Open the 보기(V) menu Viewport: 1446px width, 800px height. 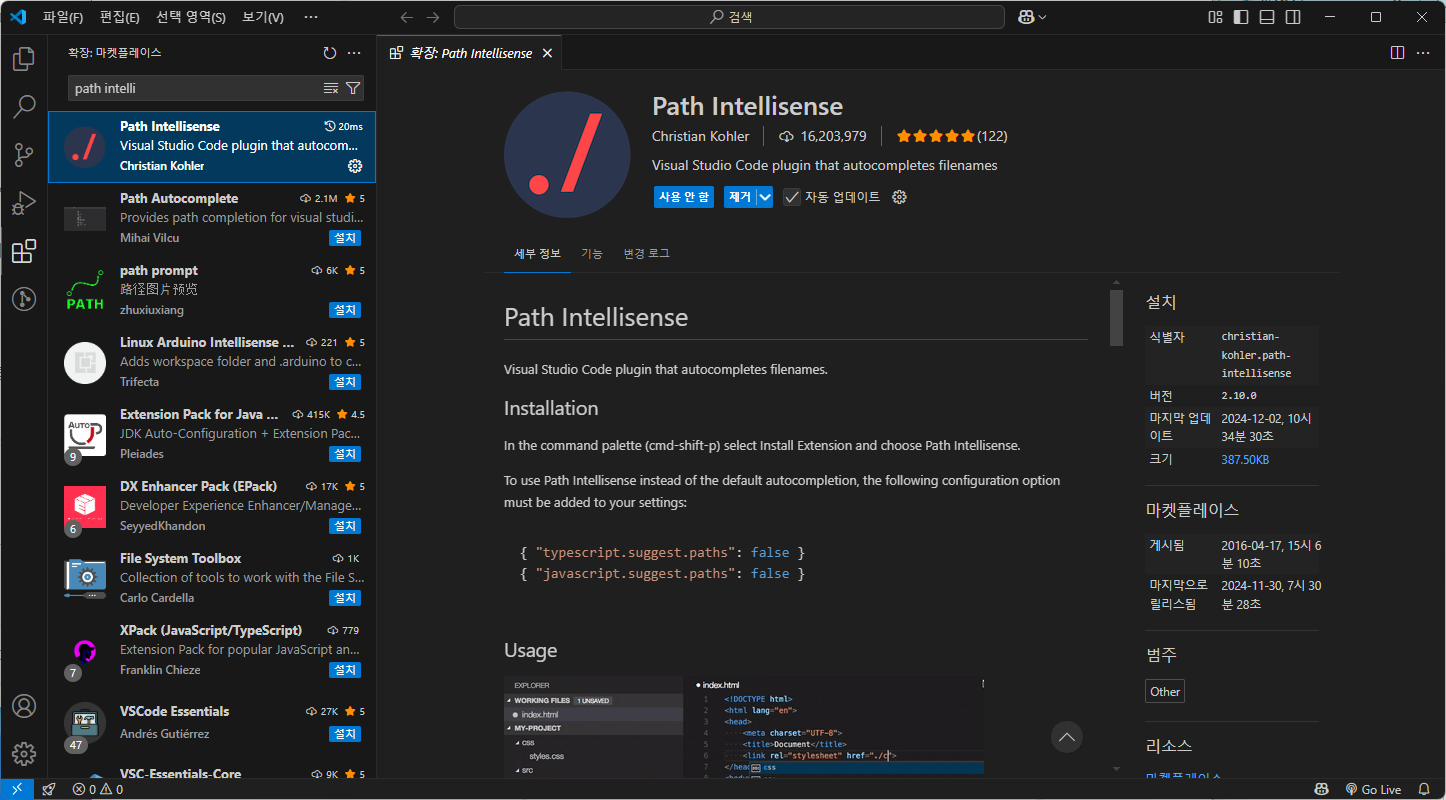click(263, 17)
